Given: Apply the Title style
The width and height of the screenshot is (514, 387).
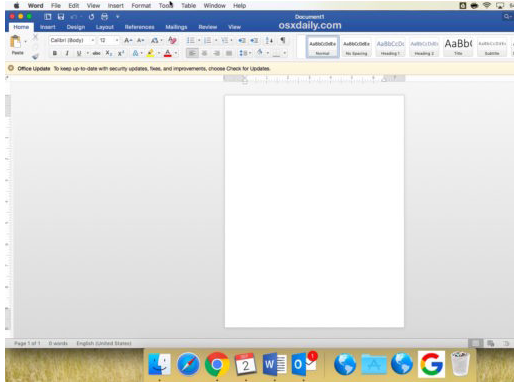Looking at the screenshot, I should pyautogui.click(x=458, y=47).
